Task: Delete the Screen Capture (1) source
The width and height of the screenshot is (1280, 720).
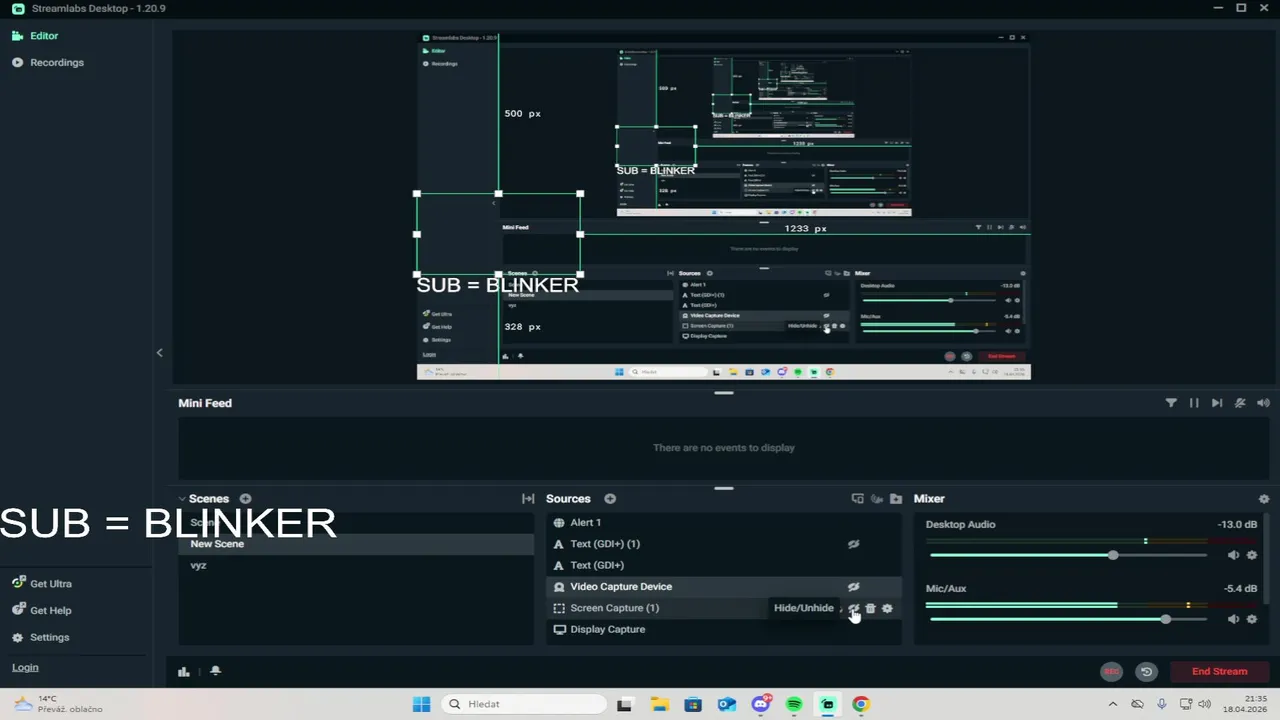Action: [x=870, y=608]
